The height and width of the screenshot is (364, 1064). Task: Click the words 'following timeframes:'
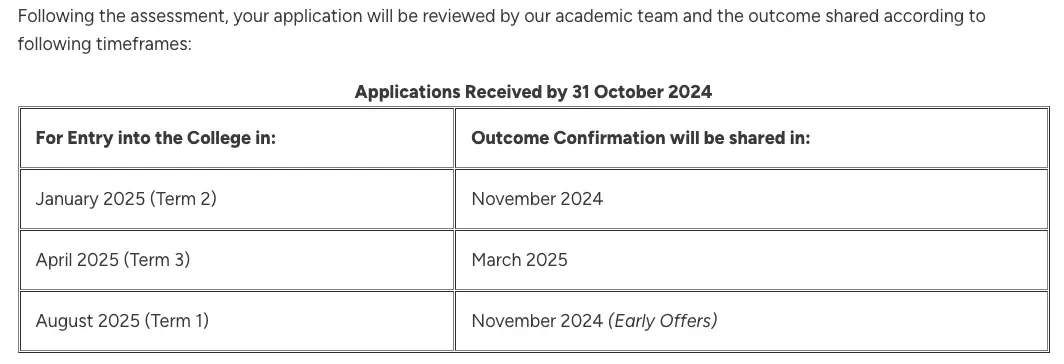pos(104,45)
